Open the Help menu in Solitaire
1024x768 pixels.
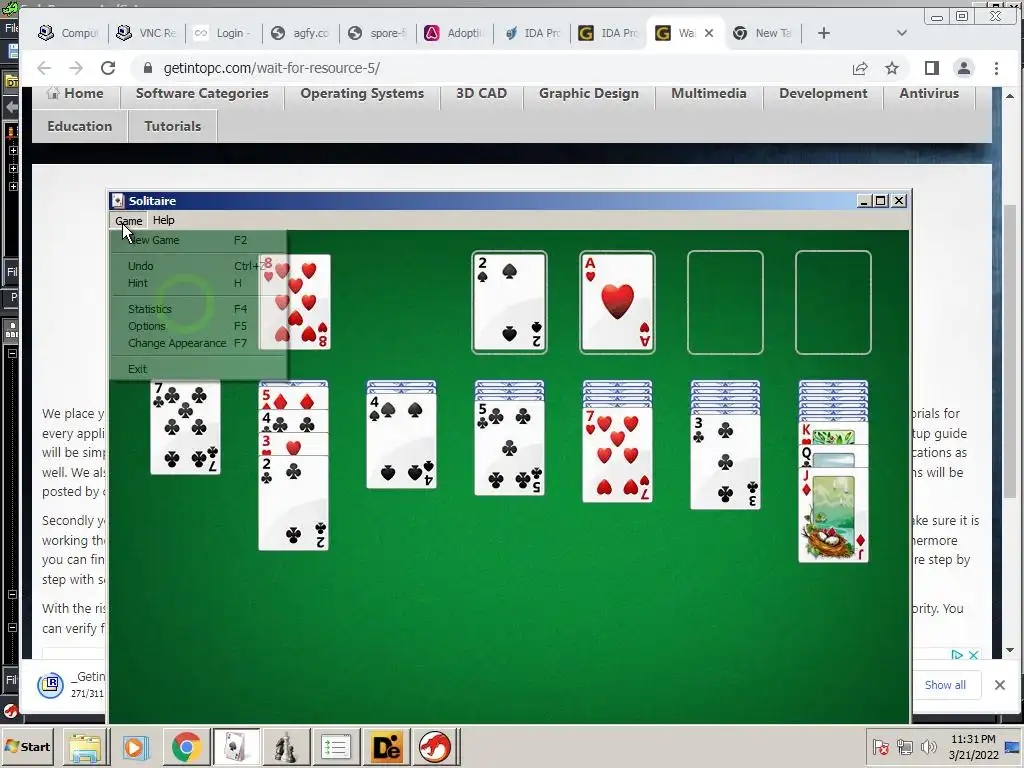pyautogui.click(x=163, y=221)
